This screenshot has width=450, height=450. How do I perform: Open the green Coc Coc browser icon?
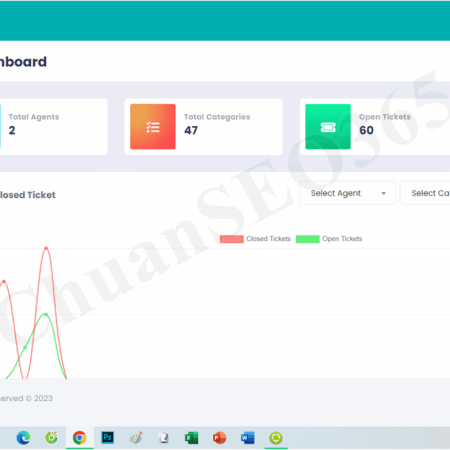pos(51,438)
